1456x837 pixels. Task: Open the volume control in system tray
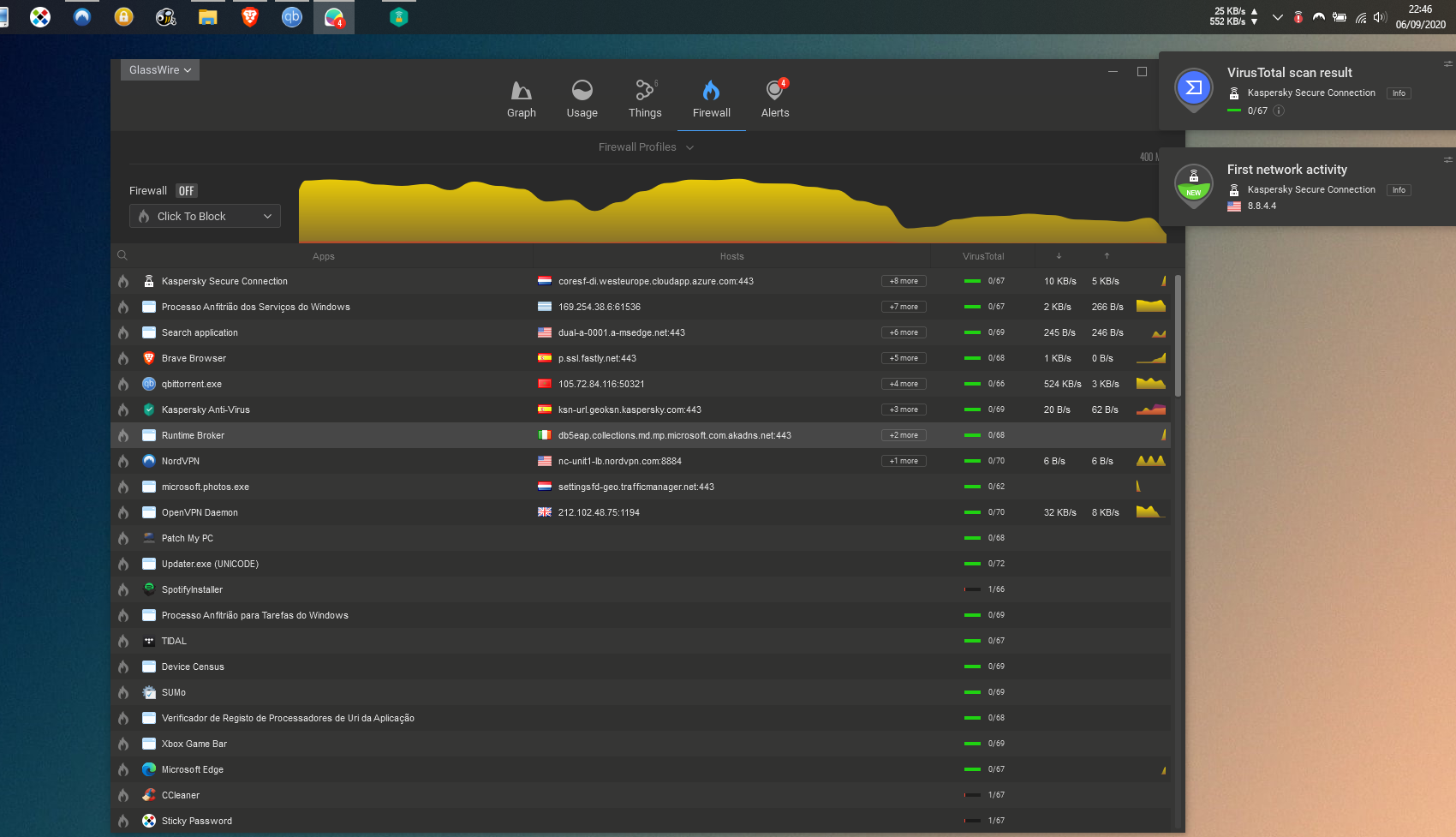[x=1379, y=17]
